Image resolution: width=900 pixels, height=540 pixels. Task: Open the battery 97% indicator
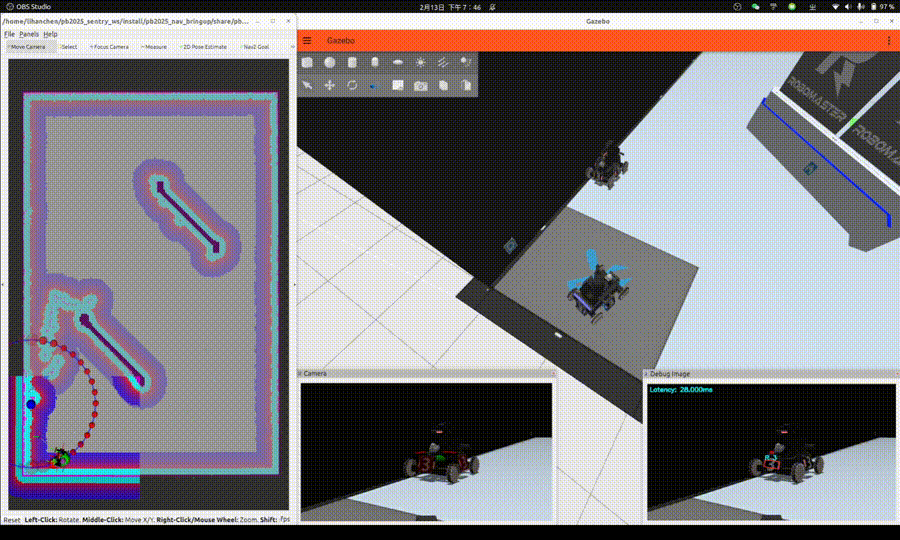882,7
